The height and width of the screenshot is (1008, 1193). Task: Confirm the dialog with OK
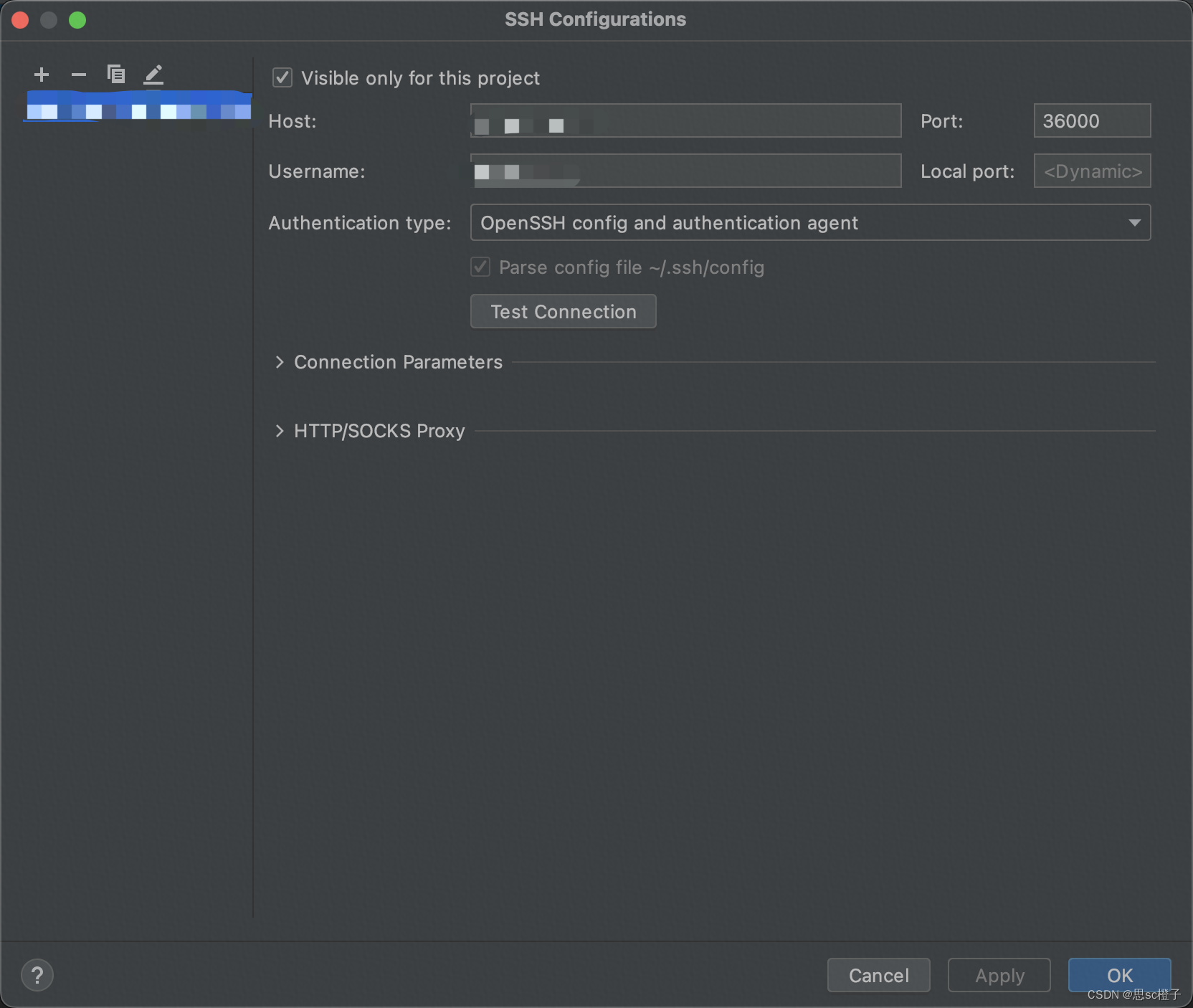[x=1119, y=975]
